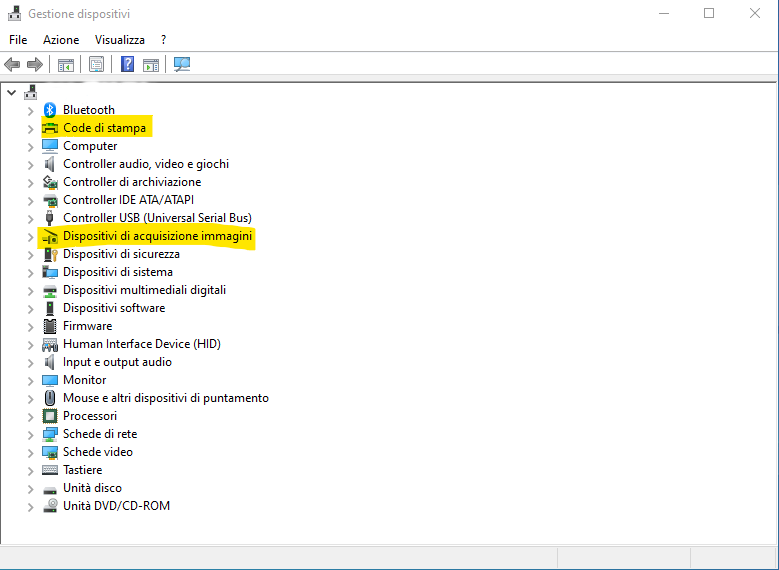Maximize the Gestione dispositivi window
The image size is (779, 570).
tap(709, 13)
